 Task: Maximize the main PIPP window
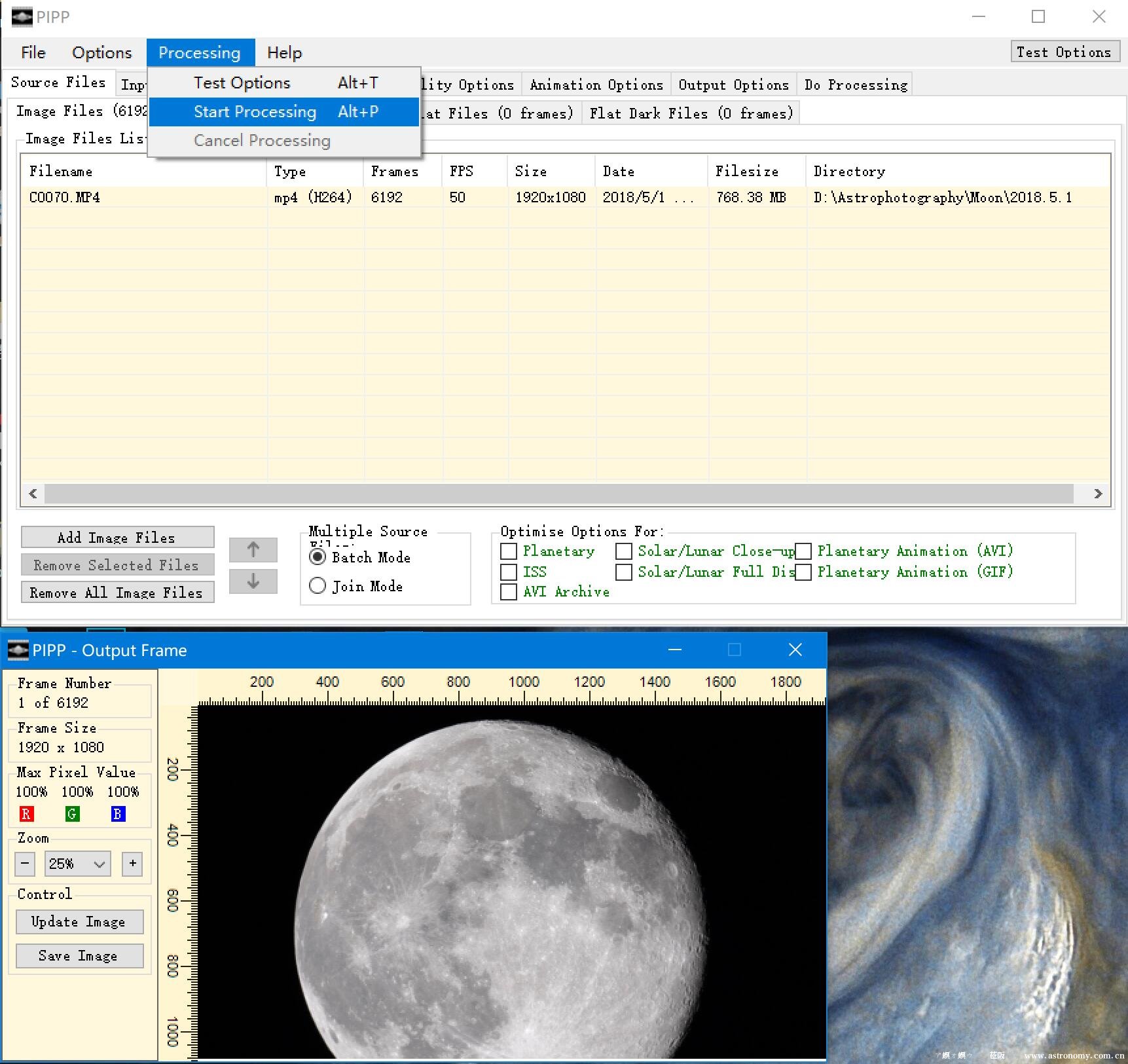point(1038,16)
